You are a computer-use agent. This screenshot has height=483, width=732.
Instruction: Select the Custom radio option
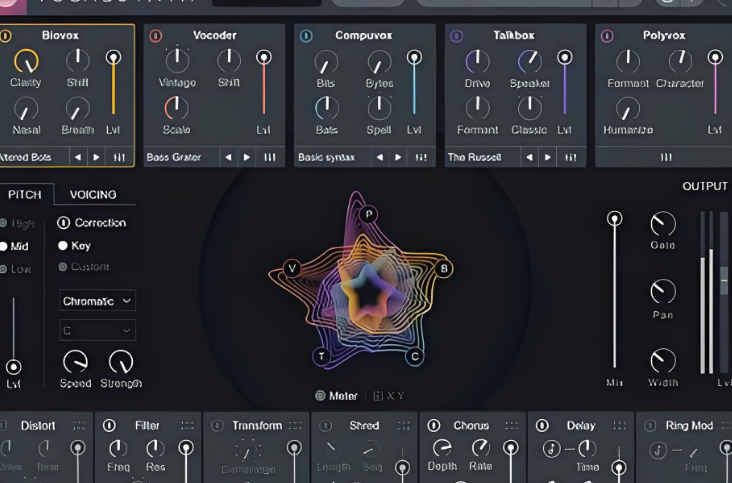pyautogui.click(x=63, y=266)
